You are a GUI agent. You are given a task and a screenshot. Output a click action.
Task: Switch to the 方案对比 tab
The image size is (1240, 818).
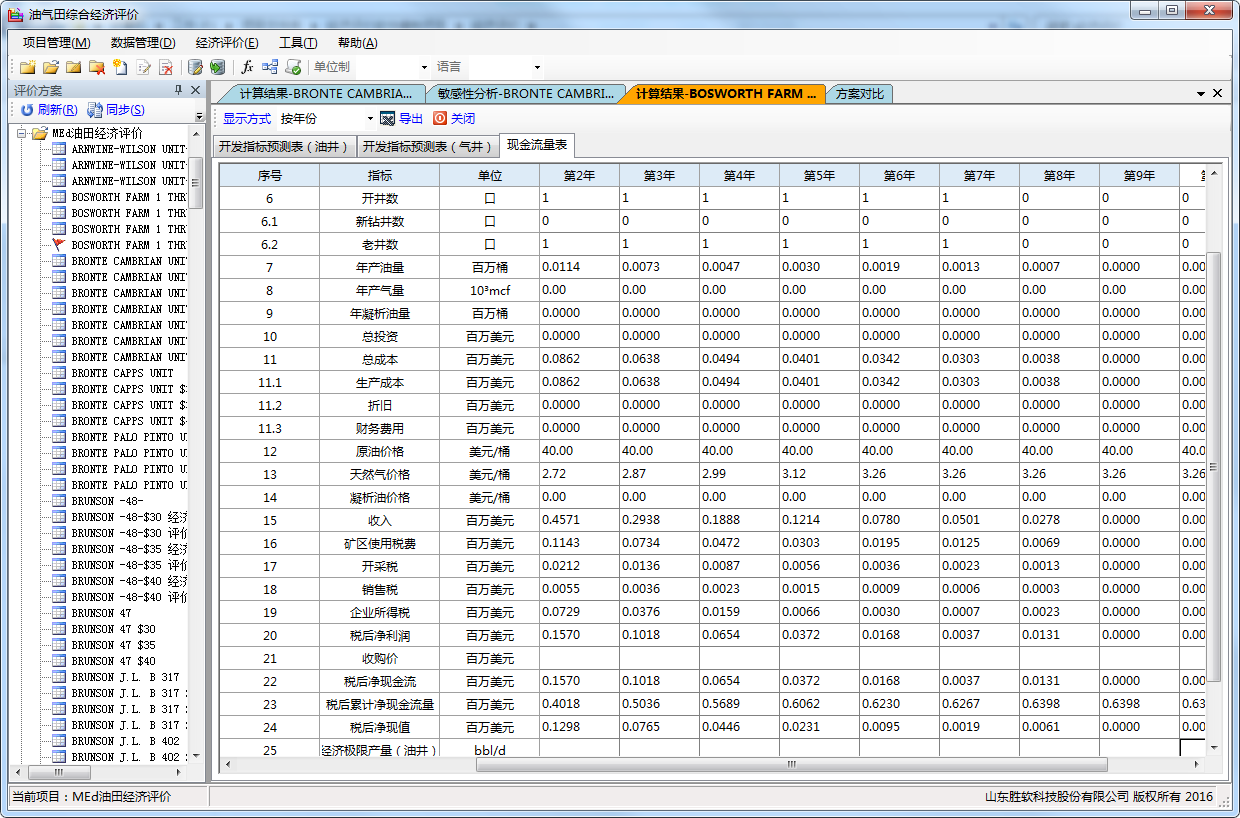pos(859,94)
